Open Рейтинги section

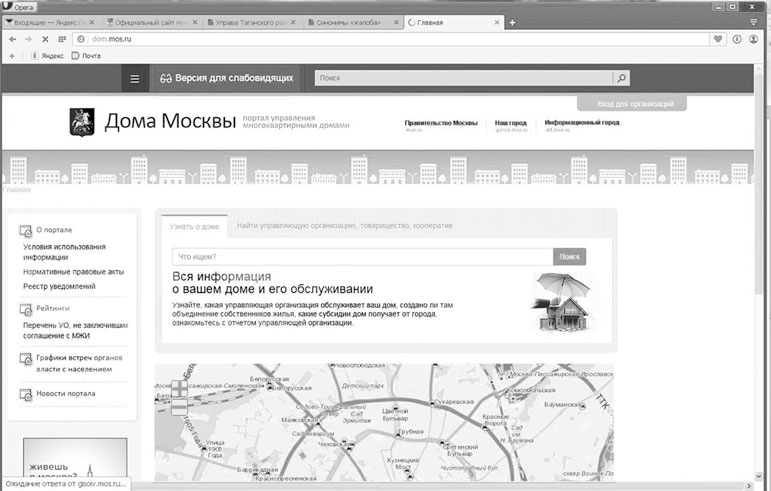(53, 308)
